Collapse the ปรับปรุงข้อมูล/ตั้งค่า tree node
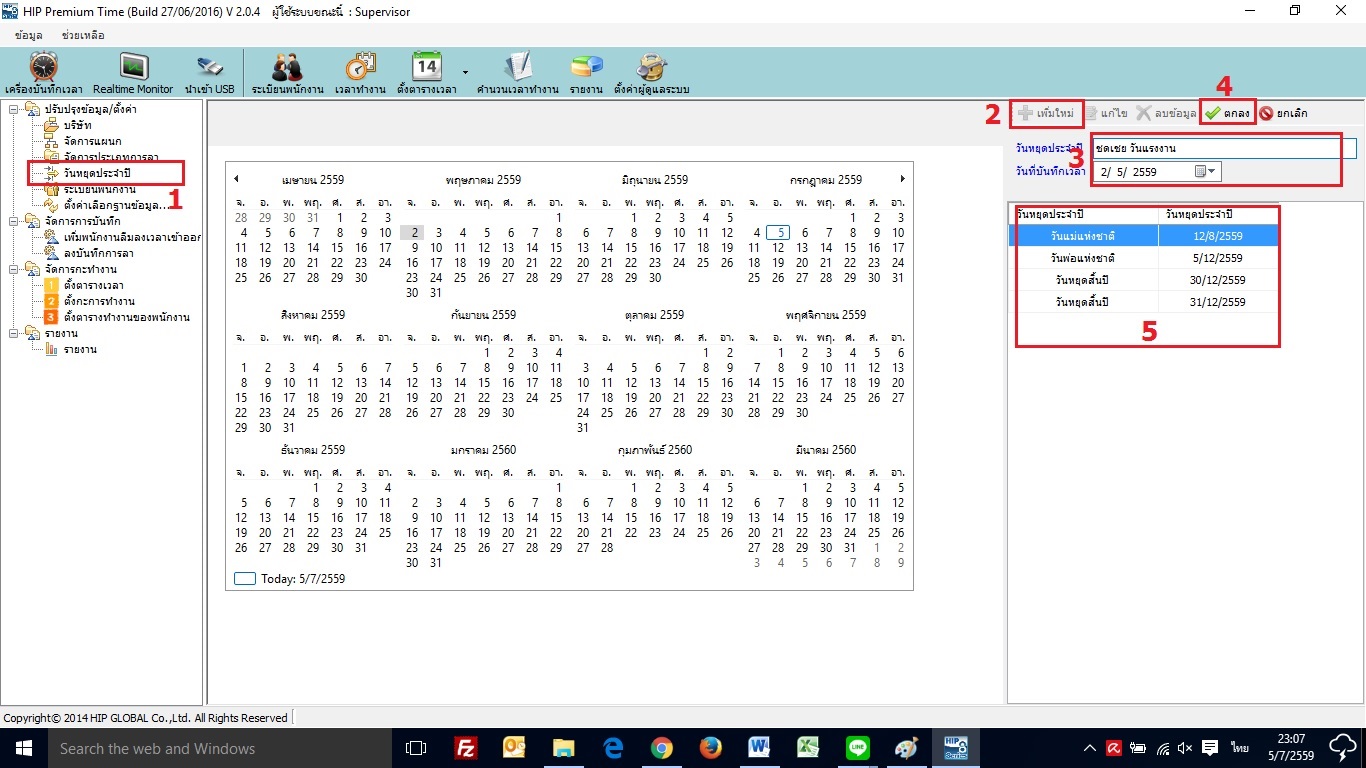 point(13,109)
